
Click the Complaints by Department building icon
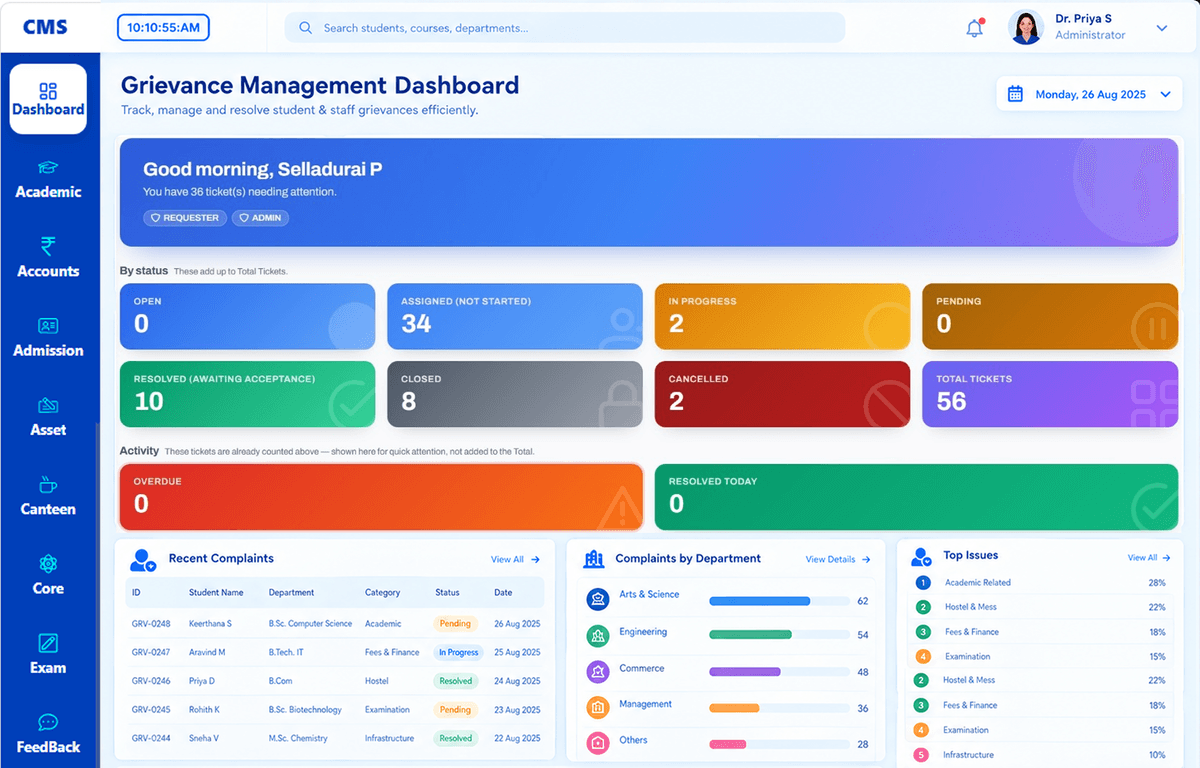point(594,559)
